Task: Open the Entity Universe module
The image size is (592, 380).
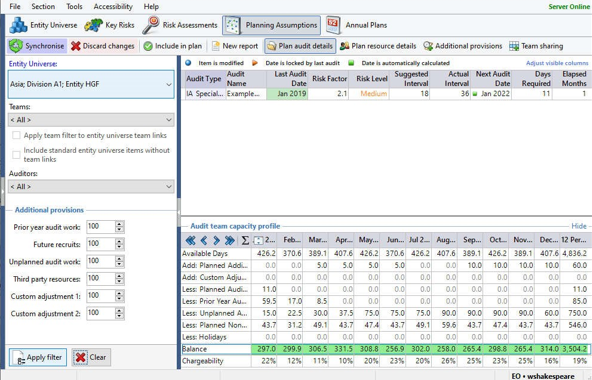Action: point(43,25)
